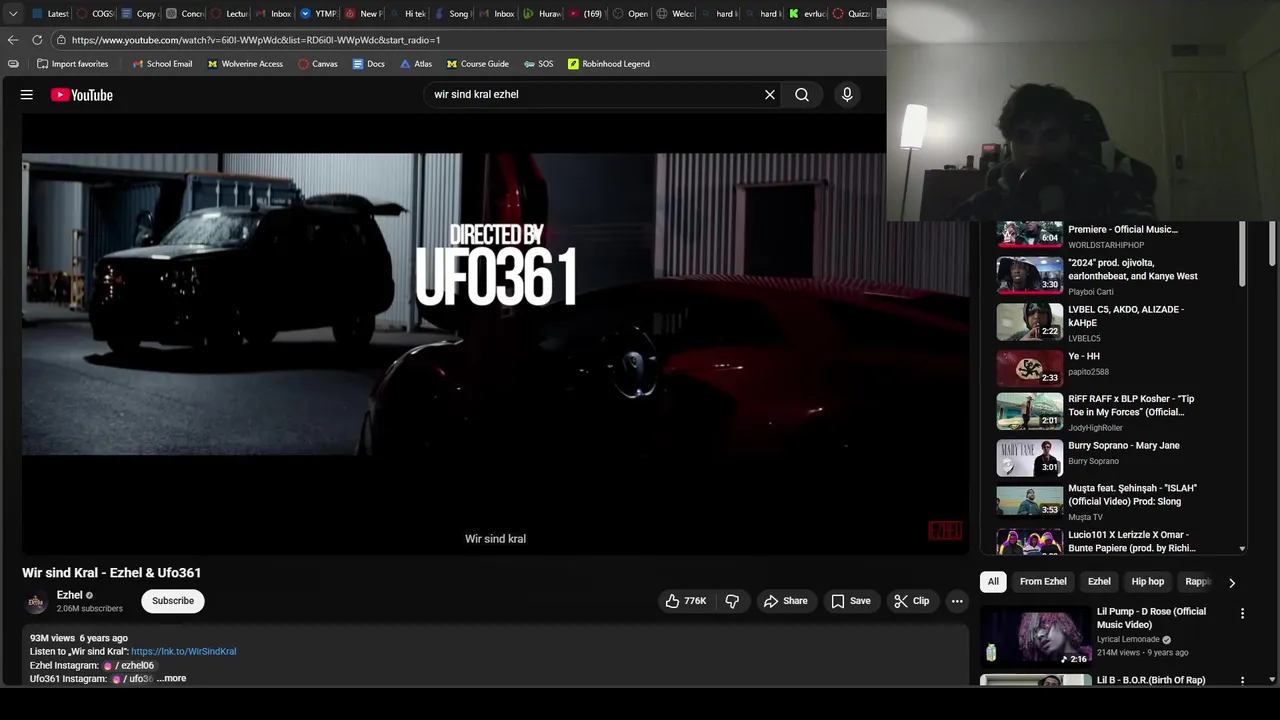
Task: Share the Wir sind Kral video
Action: [786, 601]
